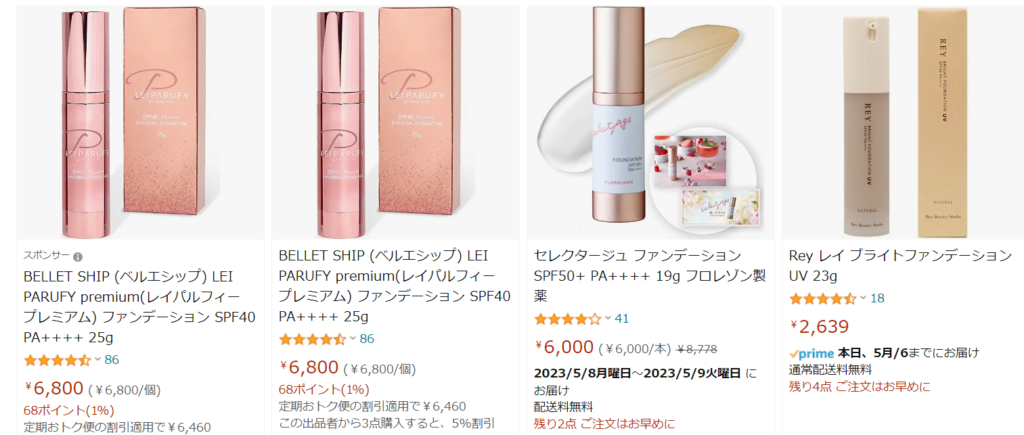Click the sponsored LEI PARUFY product image

[x=140, y=122]
